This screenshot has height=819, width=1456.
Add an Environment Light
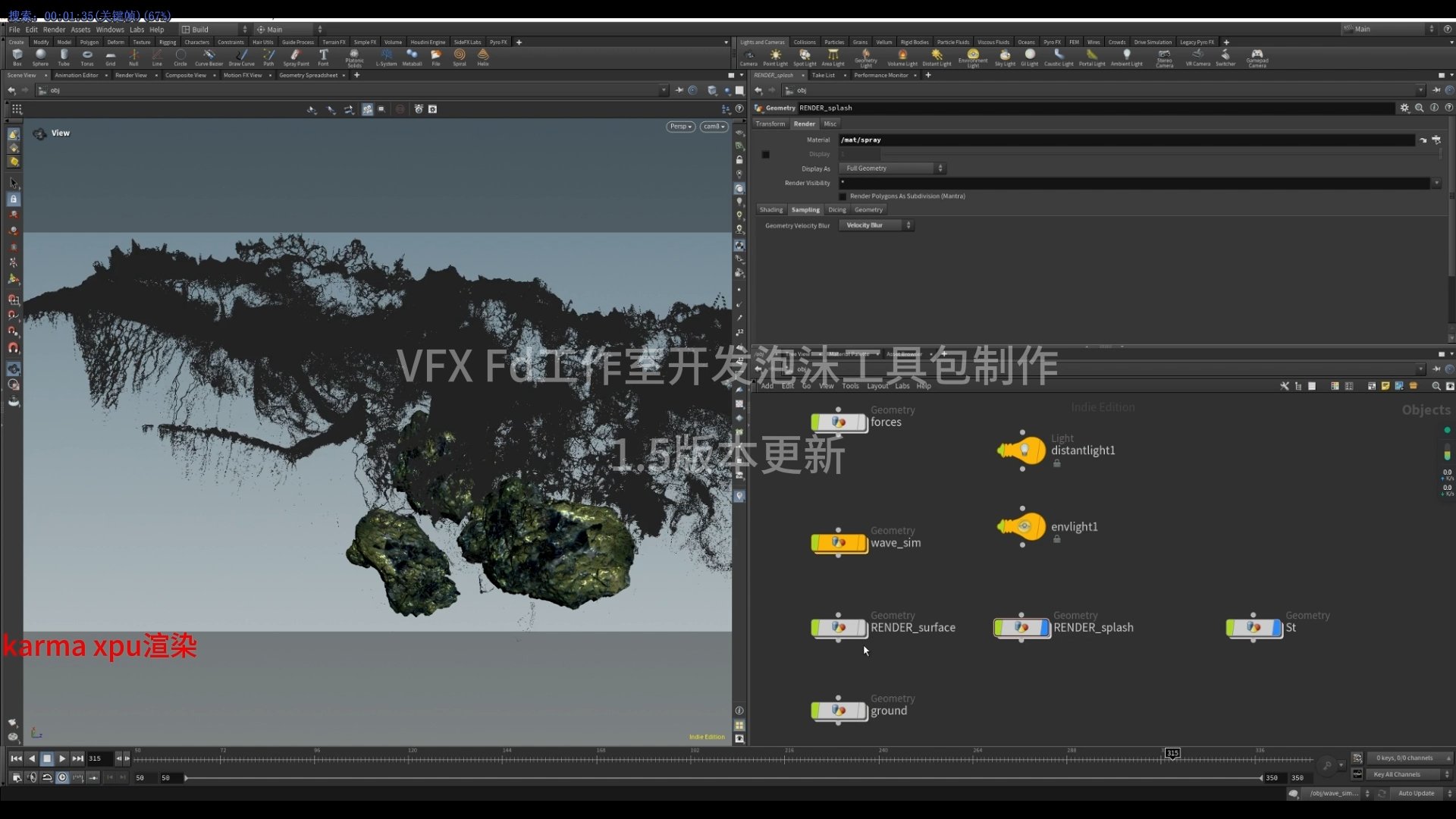(x=973, y=57)
